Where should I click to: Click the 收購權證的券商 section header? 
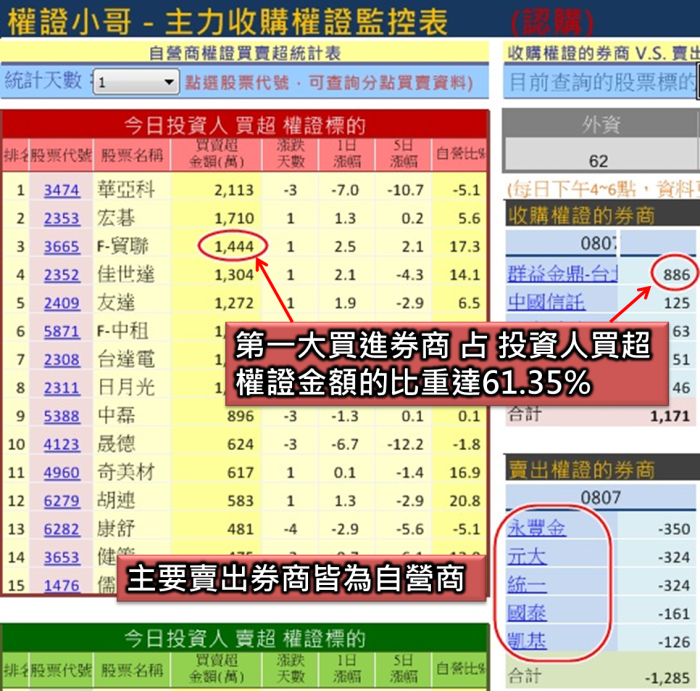(x=601, y=215)
